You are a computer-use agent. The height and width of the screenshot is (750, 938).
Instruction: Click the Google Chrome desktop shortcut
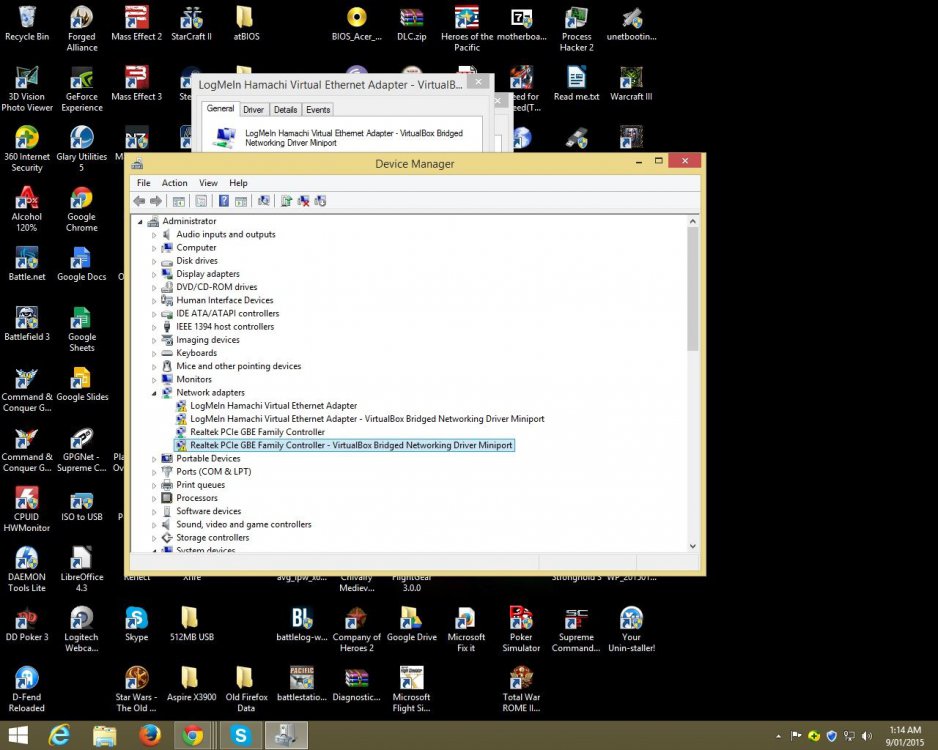(x=81, y=209)
